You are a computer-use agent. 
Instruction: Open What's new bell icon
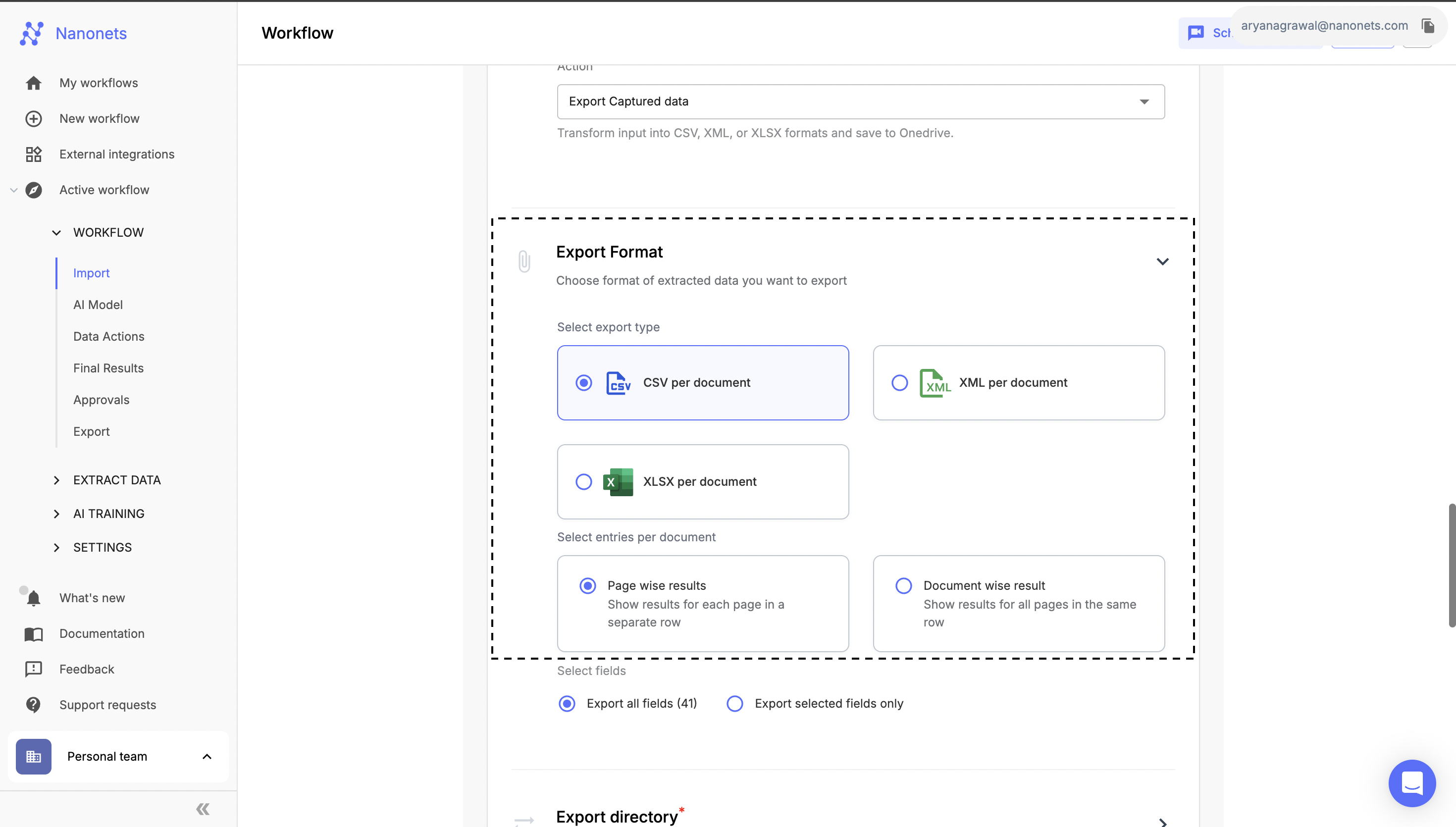pyautogui.click(x=34, y=598)
